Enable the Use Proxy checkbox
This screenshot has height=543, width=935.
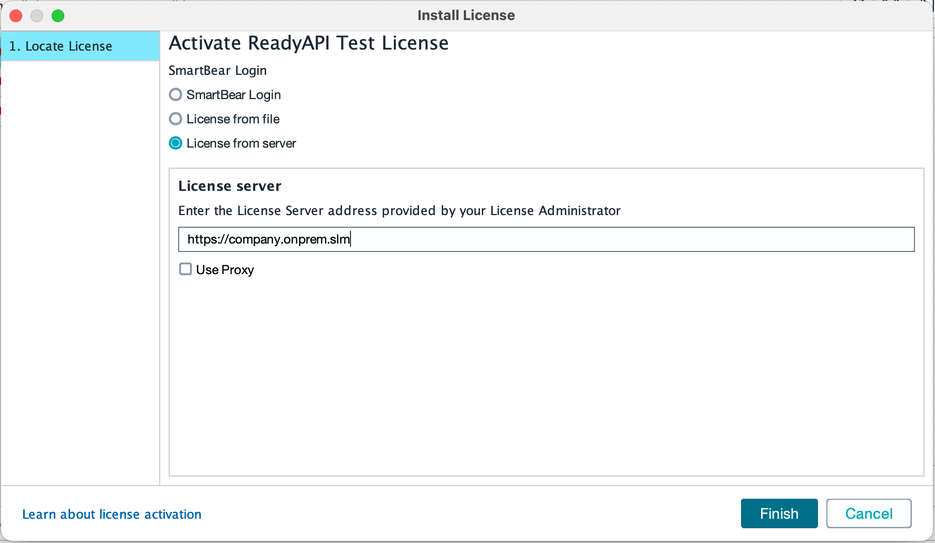point(185,269)
